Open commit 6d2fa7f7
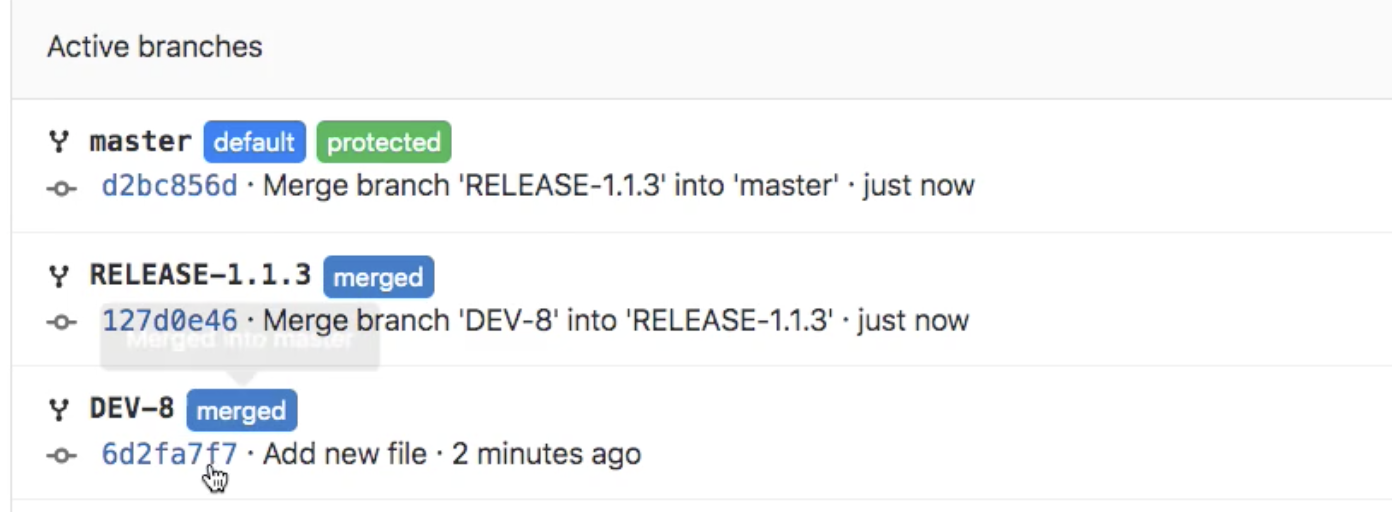This screenshot has width=1392, height=512. pyautogui.click(x=169, y=454)
